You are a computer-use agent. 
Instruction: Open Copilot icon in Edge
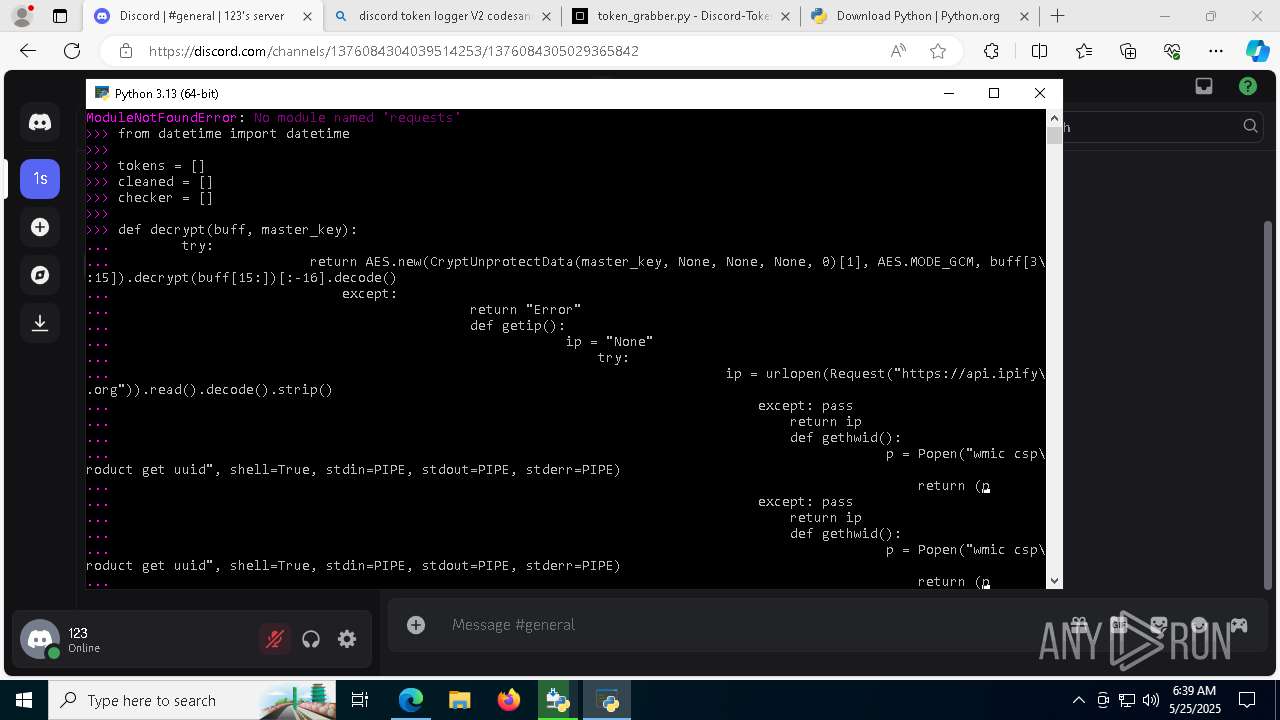tap(1257, 51)
